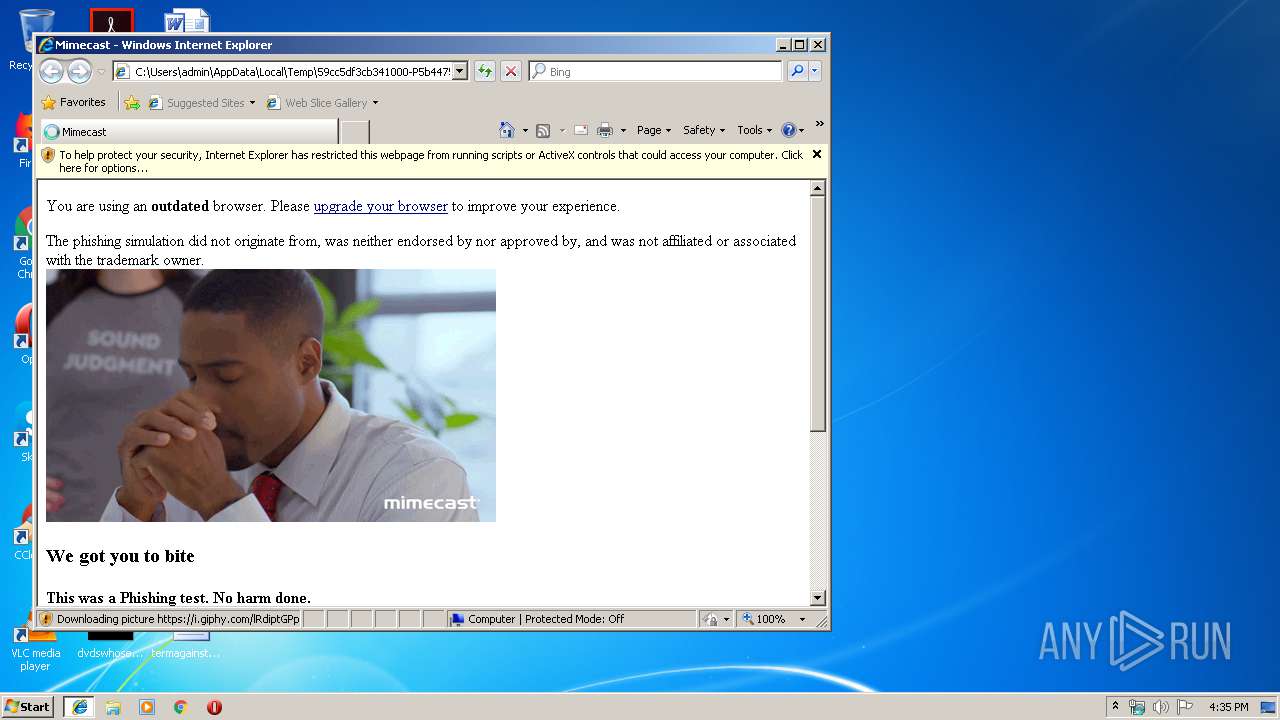Open the Tools menu
Screen dimensions: 1280x720
pyautogui.click(x=755, y=130)
